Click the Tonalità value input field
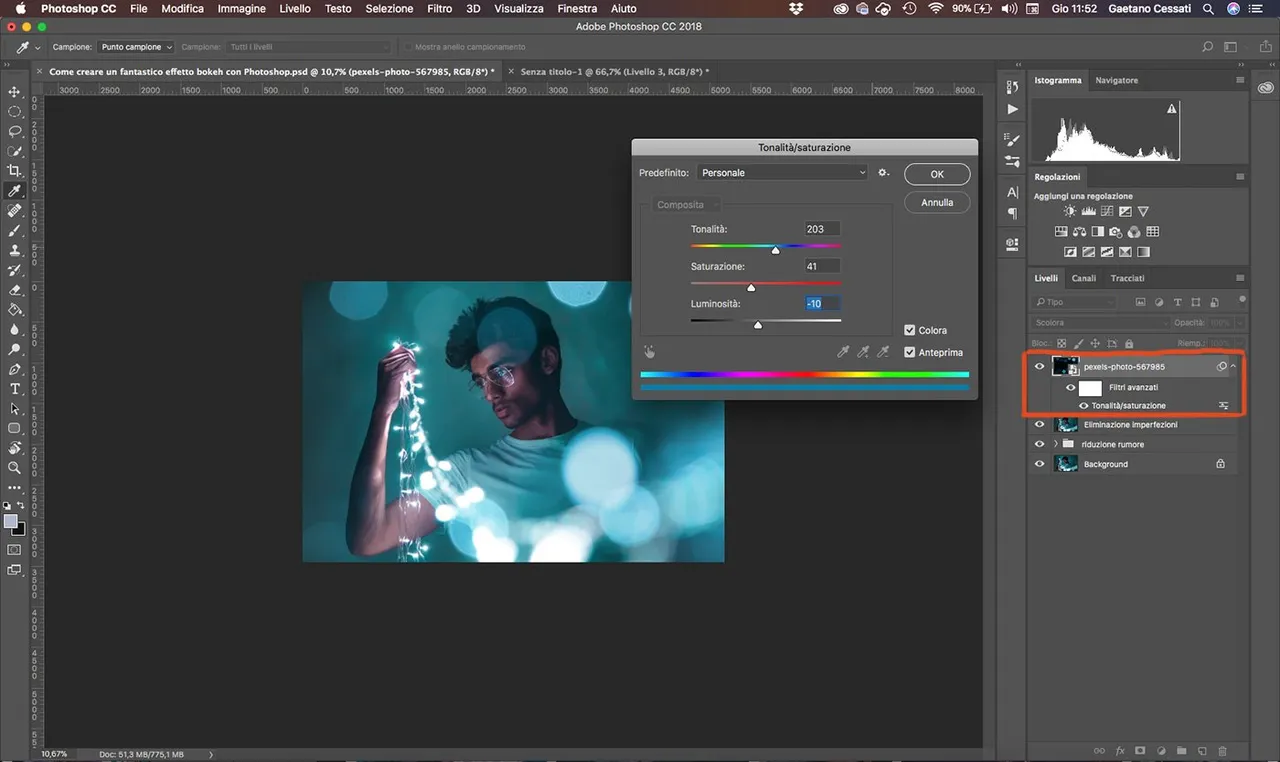Image resolution: width=1280 pixels, height=762 pixels. click(822, 229)
